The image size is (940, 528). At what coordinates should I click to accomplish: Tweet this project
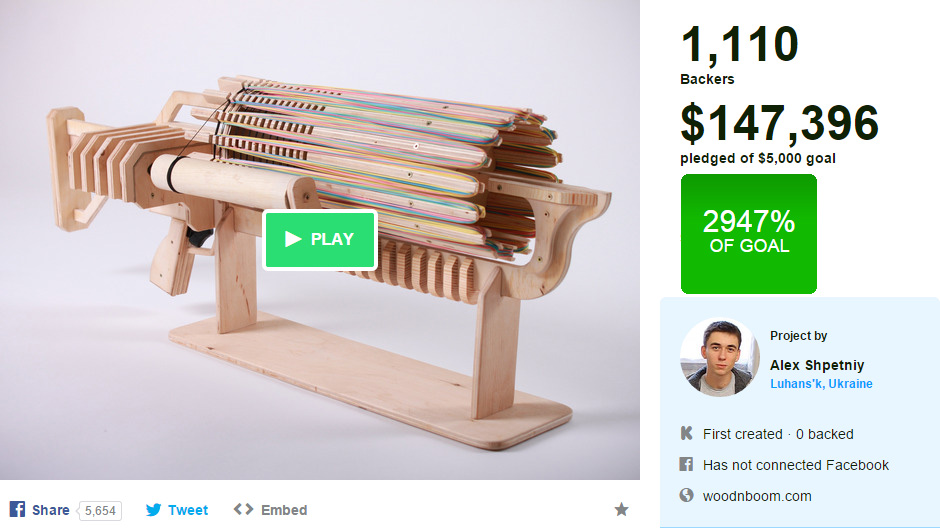click(x=188, y=510)
